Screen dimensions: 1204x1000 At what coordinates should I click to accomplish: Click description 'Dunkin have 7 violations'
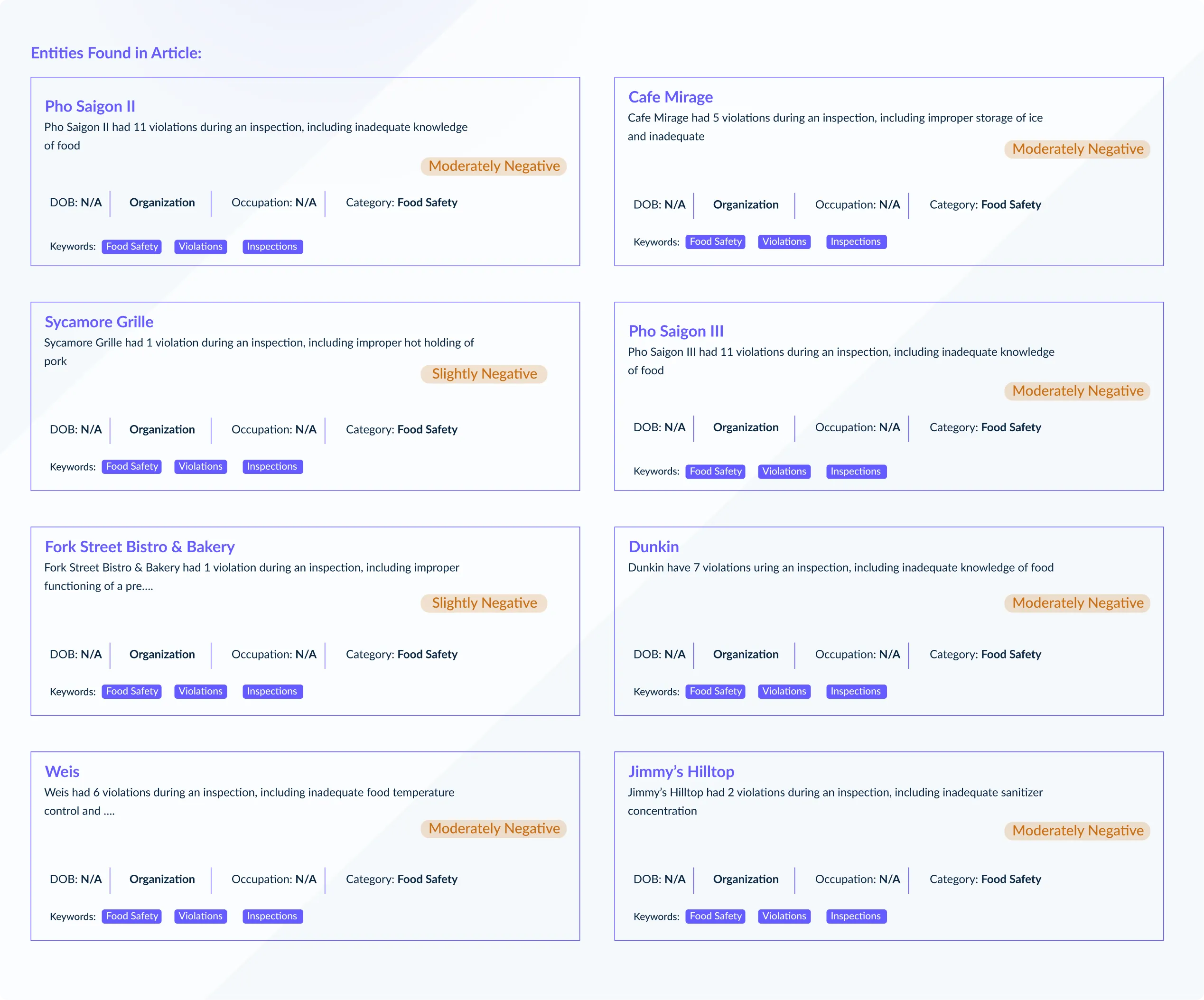(840, 567)
